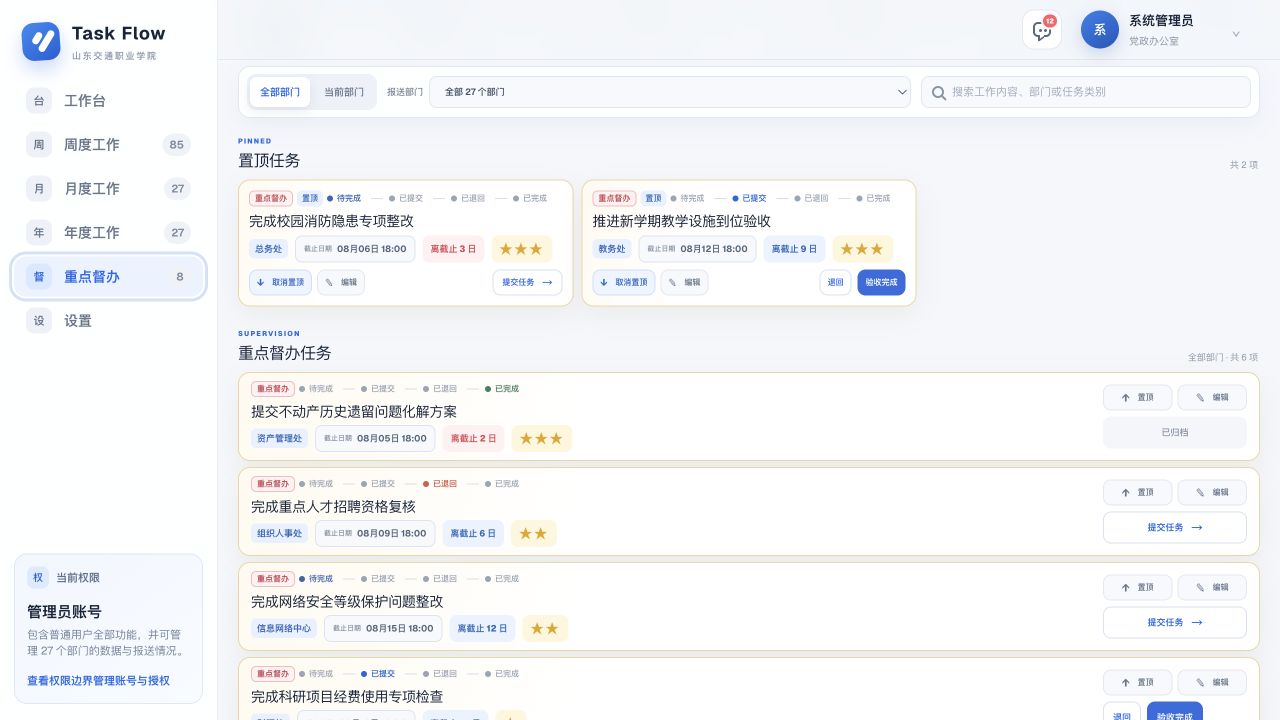
Task: Click the 权 icon in 当前权限 panel
Action: click(x=38, y=578)
